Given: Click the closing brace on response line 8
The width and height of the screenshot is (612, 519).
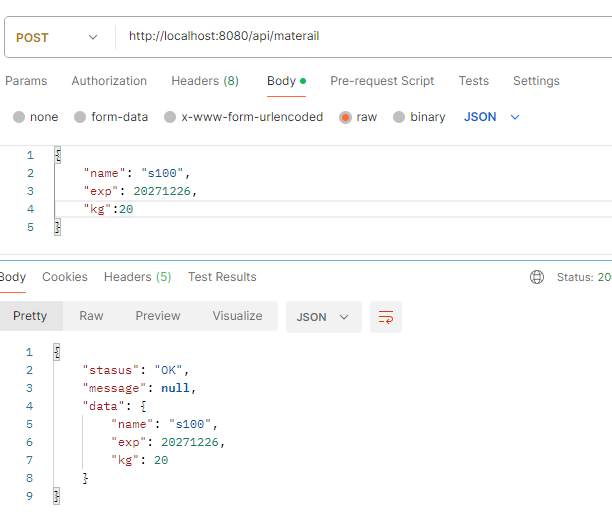Looking at the screenshot, I should coord(85,478).
